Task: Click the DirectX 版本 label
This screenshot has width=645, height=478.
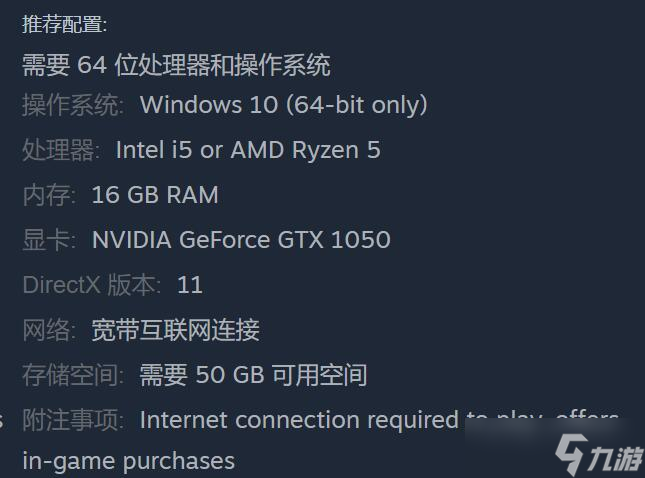Action: (92, 285)
